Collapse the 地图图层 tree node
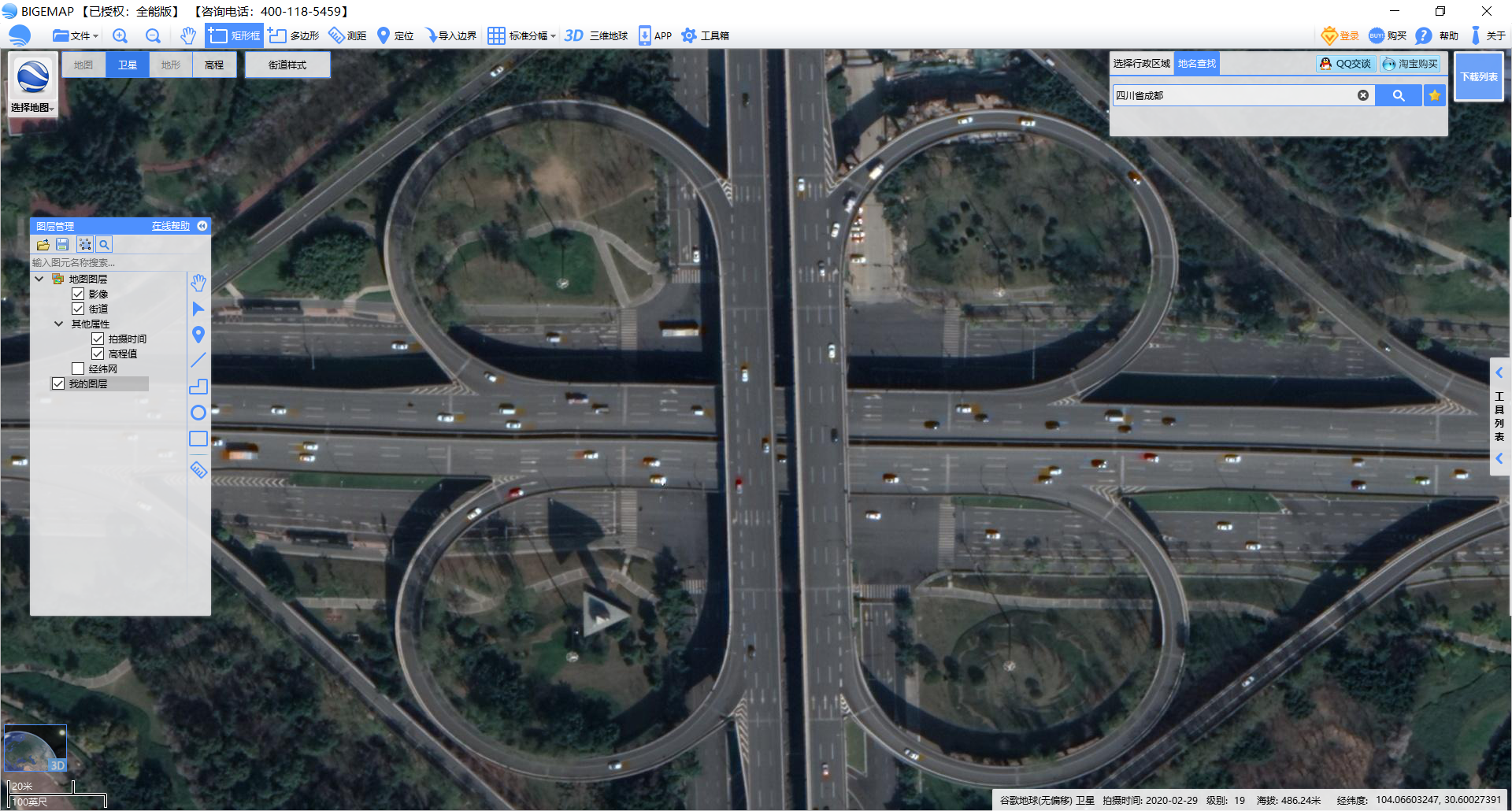The image size is (1512, 811). [x=39, y=279]
